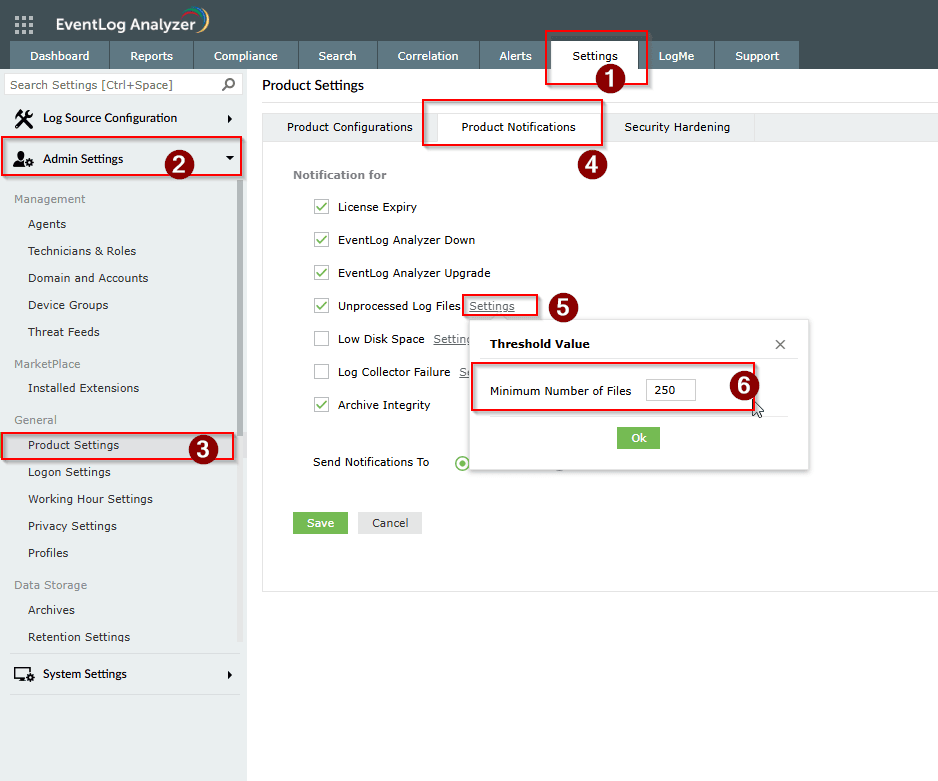Open the Search tab
The image size is (938, 781).
click(337, 56)
